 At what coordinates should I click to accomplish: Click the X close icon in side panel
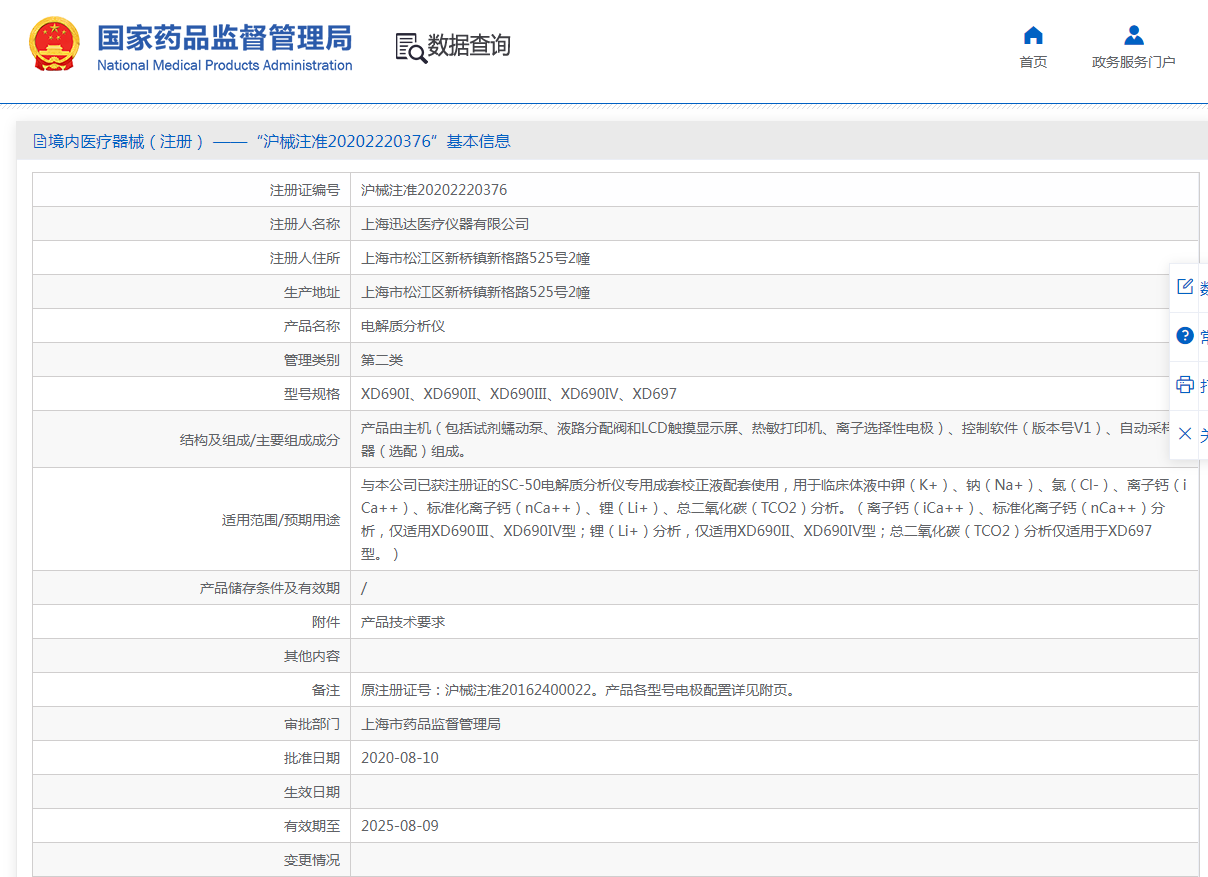coord(1185,434)
